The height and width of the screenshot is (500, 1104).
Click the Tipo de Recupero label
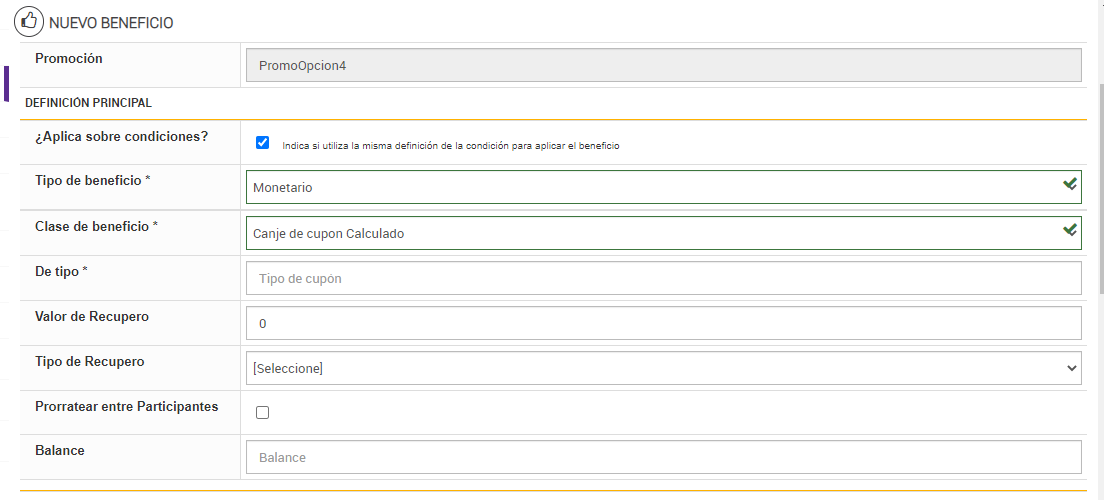90,361
